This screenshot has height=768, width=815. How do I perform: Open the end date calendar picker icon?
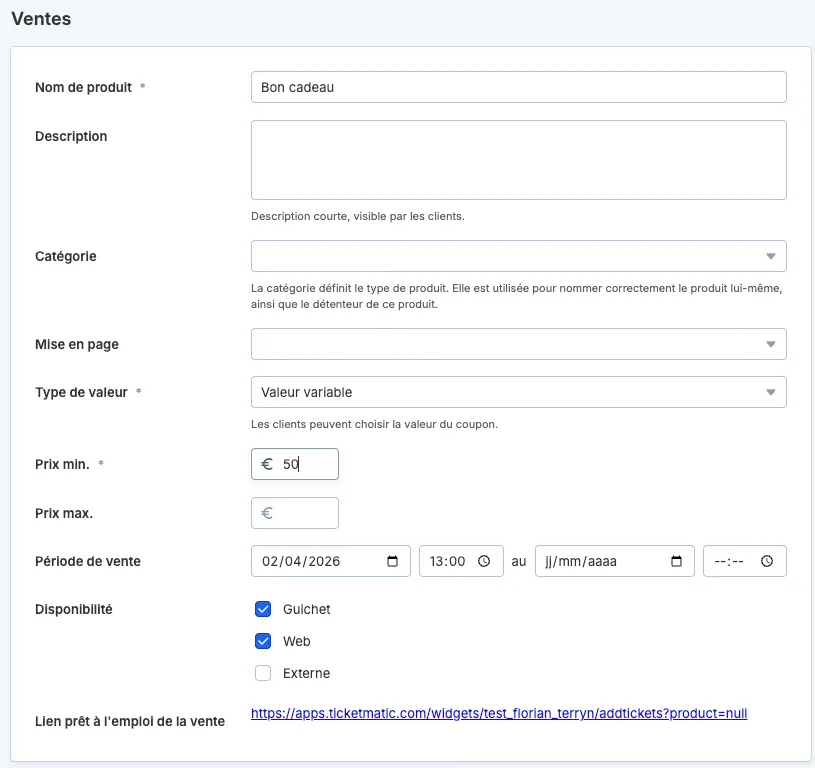(x=676, y=561)
